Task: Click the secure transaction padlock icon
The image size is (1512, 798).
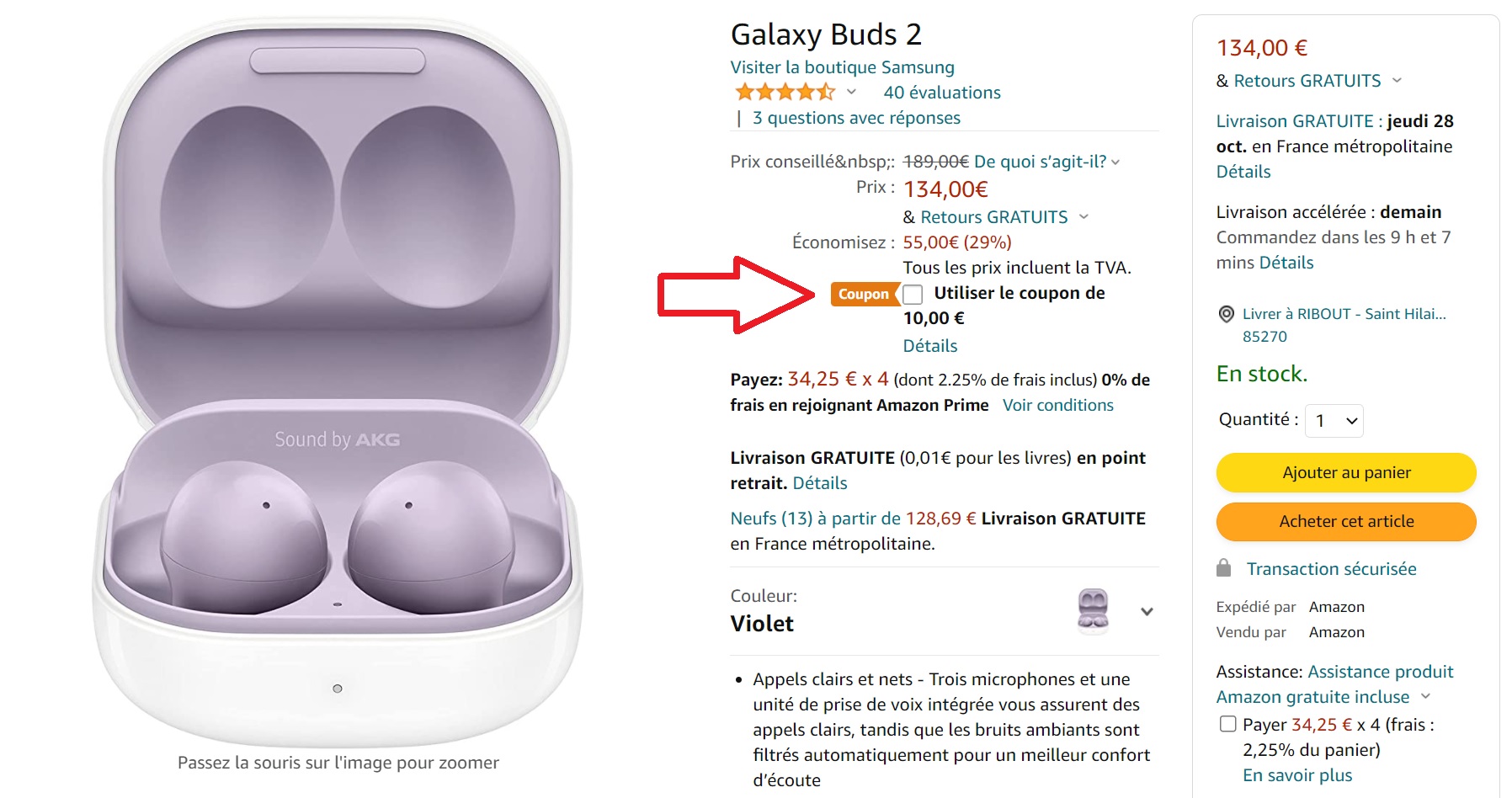Action: [1224, 568]
